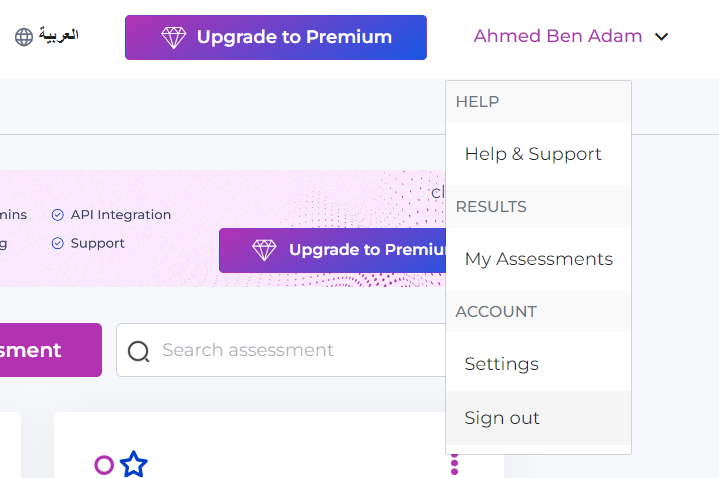Switch language to العربية
The width and height of the screenshot is (719, 478).
(58, 35)
